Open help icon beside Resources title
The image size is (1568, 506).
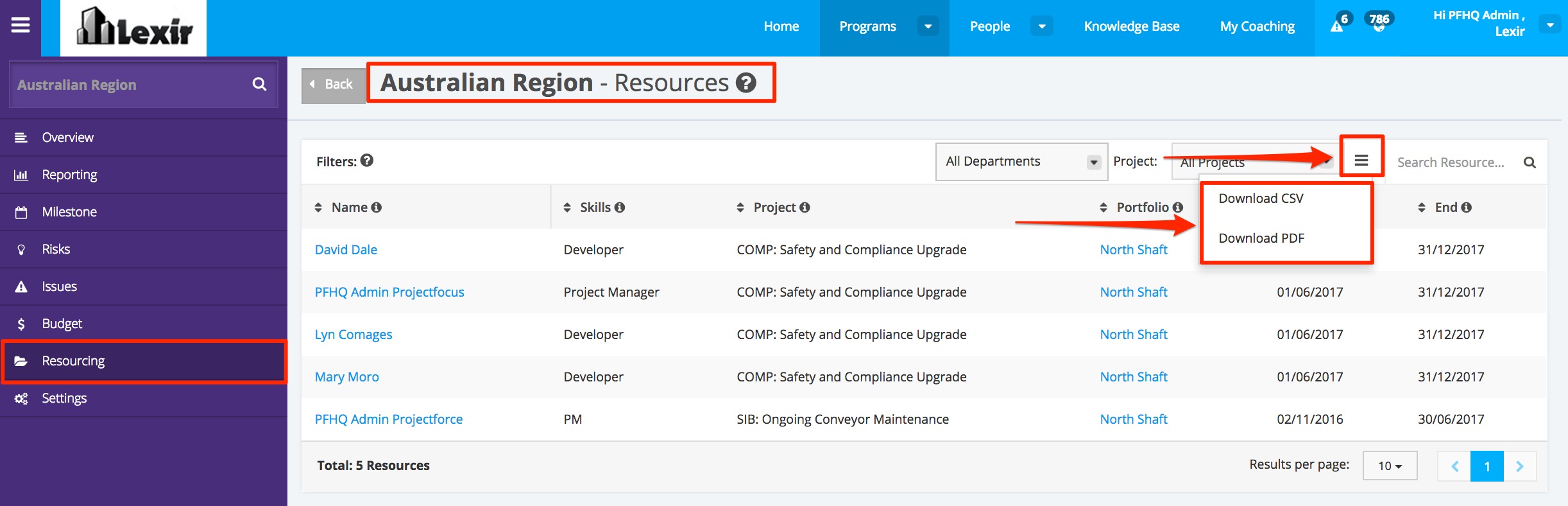[746, 83]
